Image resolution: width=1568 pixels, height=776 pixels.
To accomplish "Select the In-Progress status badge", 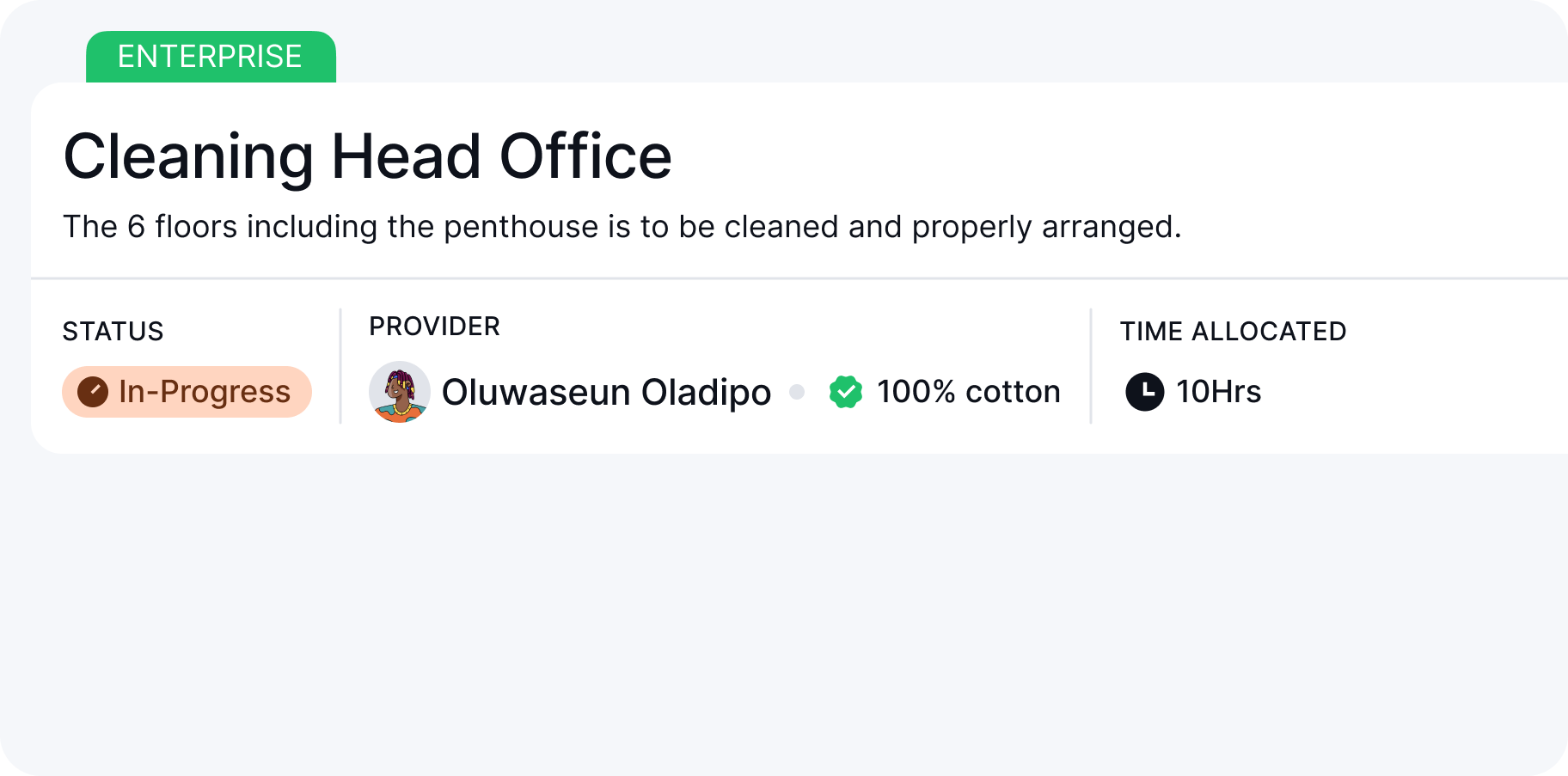I will (x=187, y=392).
